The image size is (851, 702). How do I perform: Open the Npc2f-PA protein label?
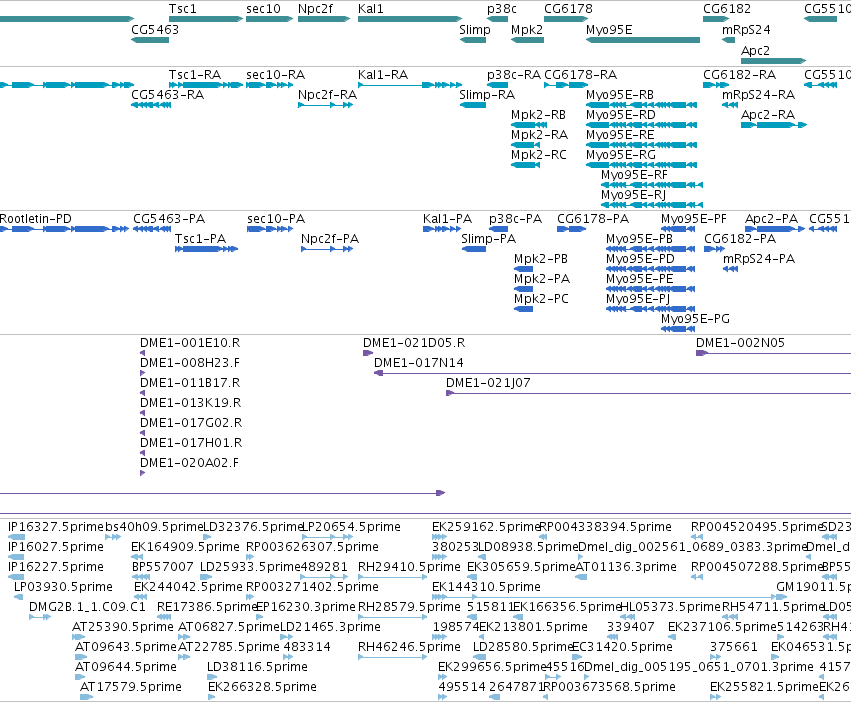point(330,239)
